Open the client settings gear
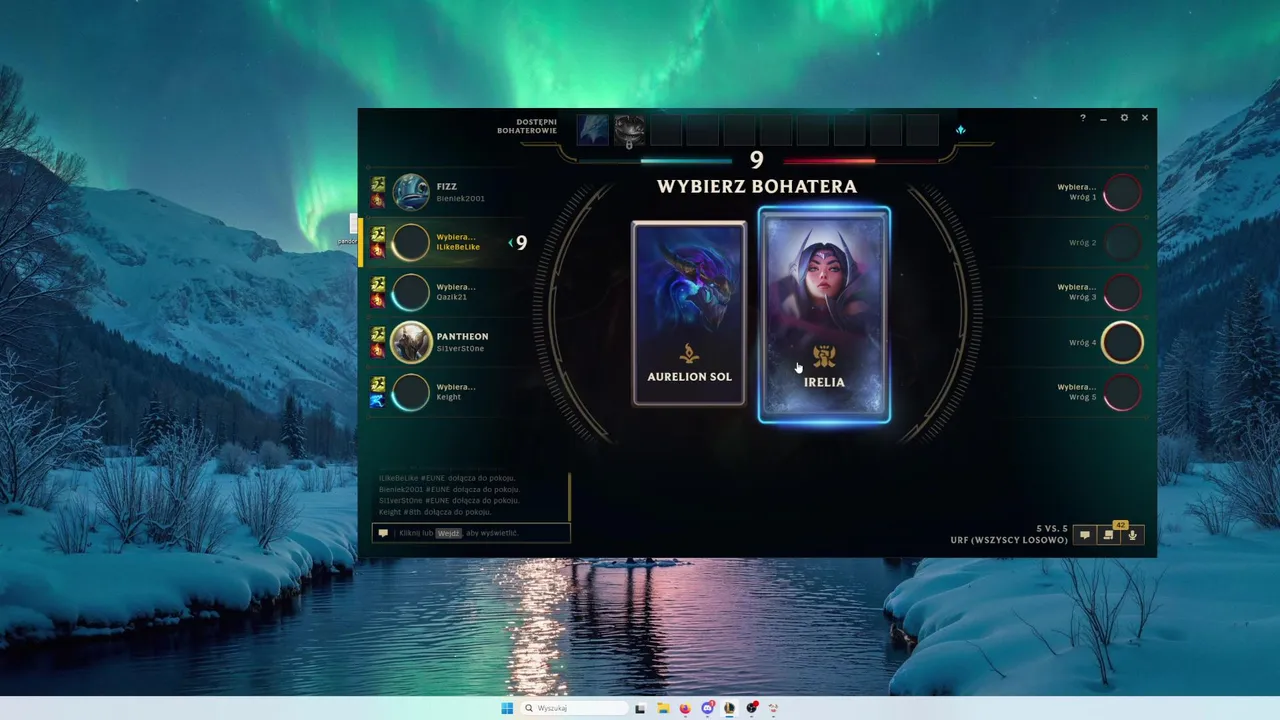 coord(1124,118)
